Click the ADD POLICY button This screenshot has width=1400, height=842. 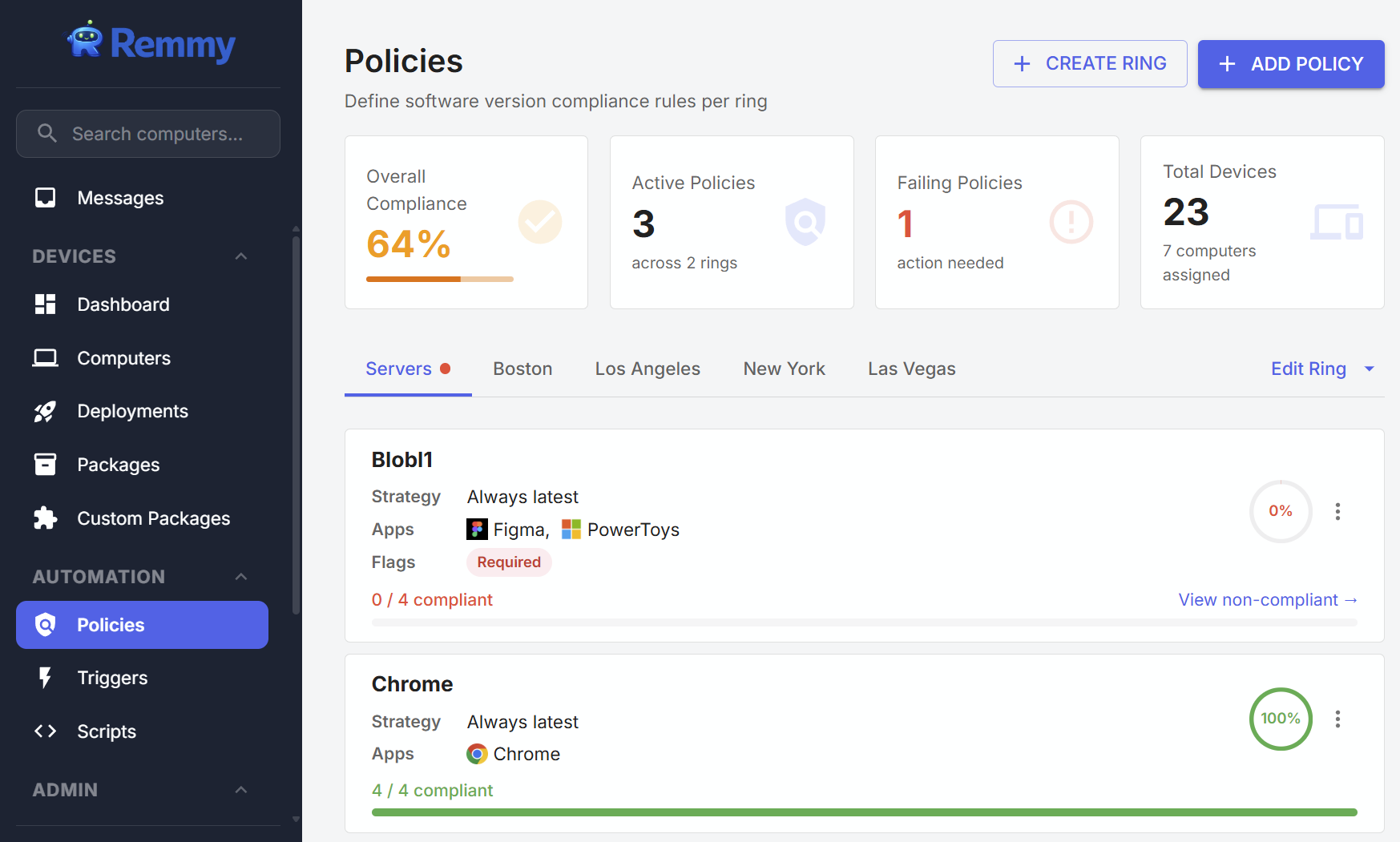(x=1290, y=63)
